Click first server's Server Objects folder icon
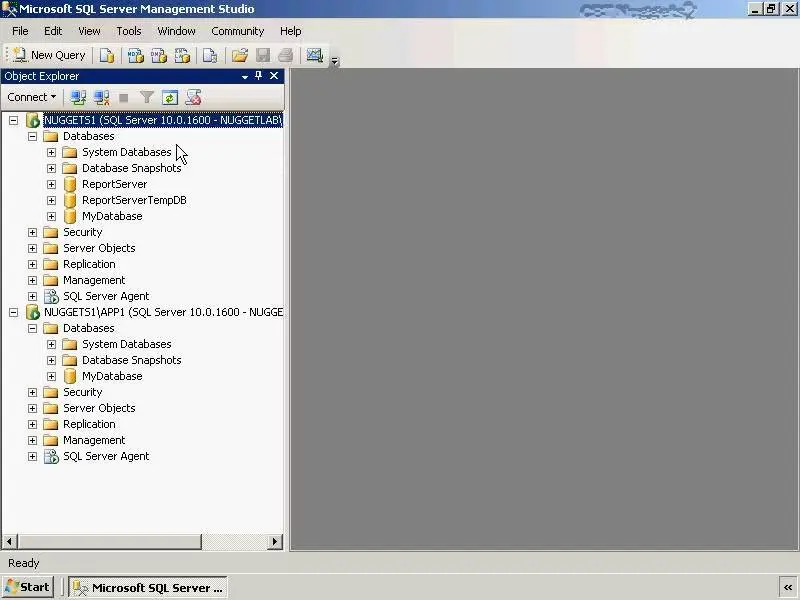The image size is (800, 600). 51,248
